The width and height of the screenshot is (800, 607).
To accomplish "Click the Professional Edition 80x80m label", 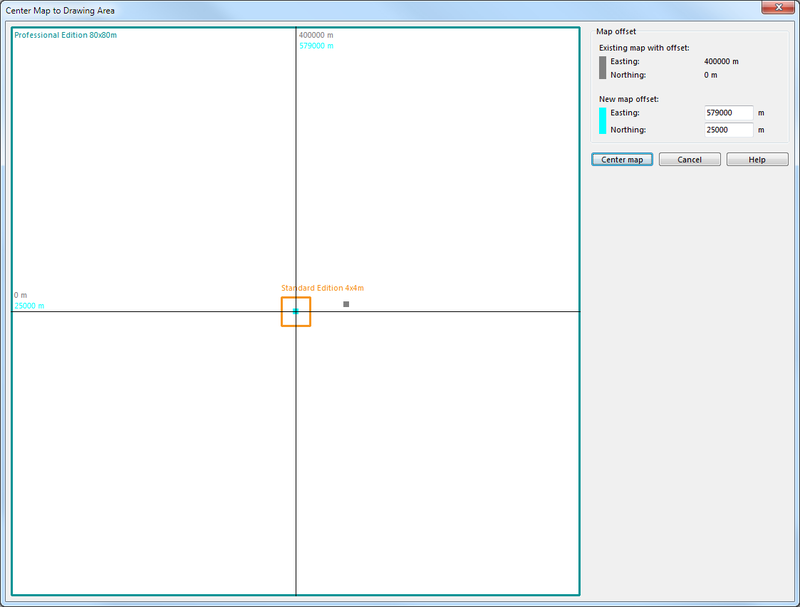I will point(65,35).
